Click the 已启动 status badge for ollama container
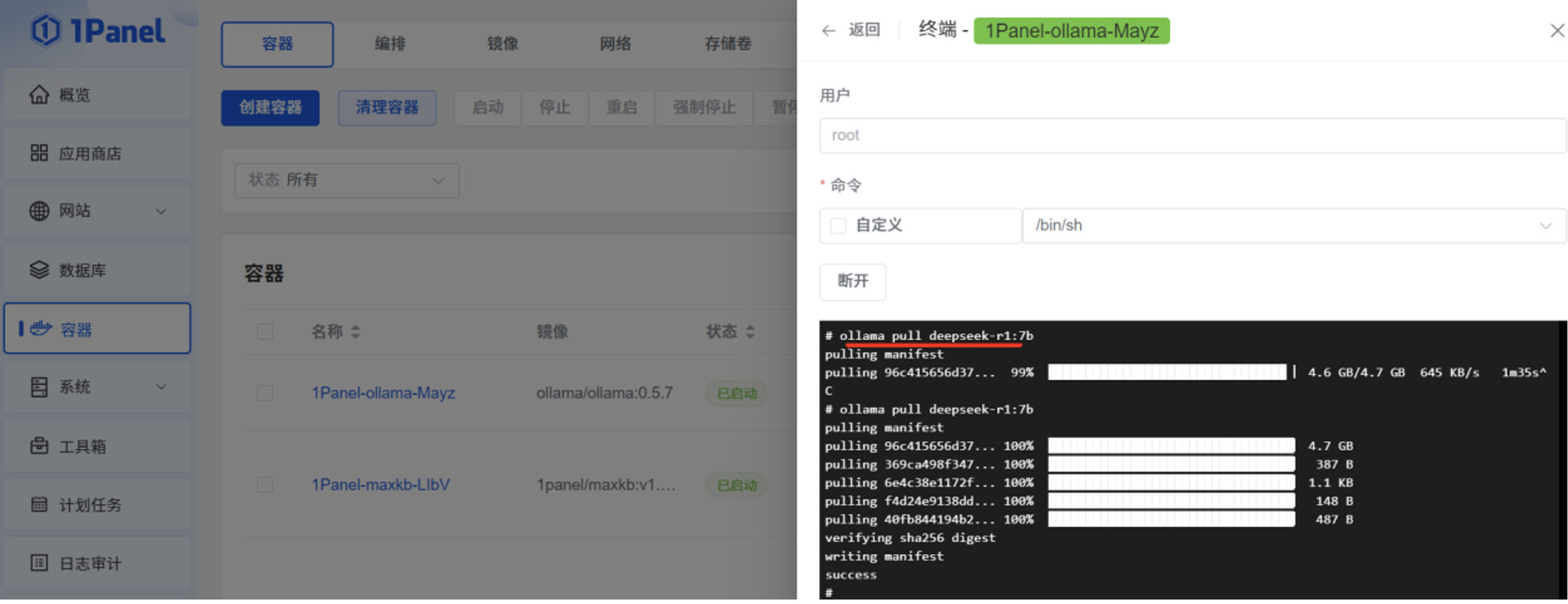This screenshot has width=1568, height=604. (736, 393)
